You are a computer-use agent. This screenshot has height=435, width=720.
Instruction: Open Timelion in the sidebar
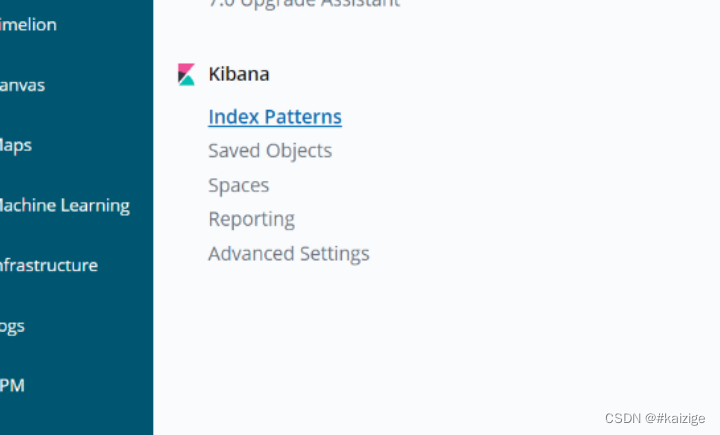[x=28, y=25]
